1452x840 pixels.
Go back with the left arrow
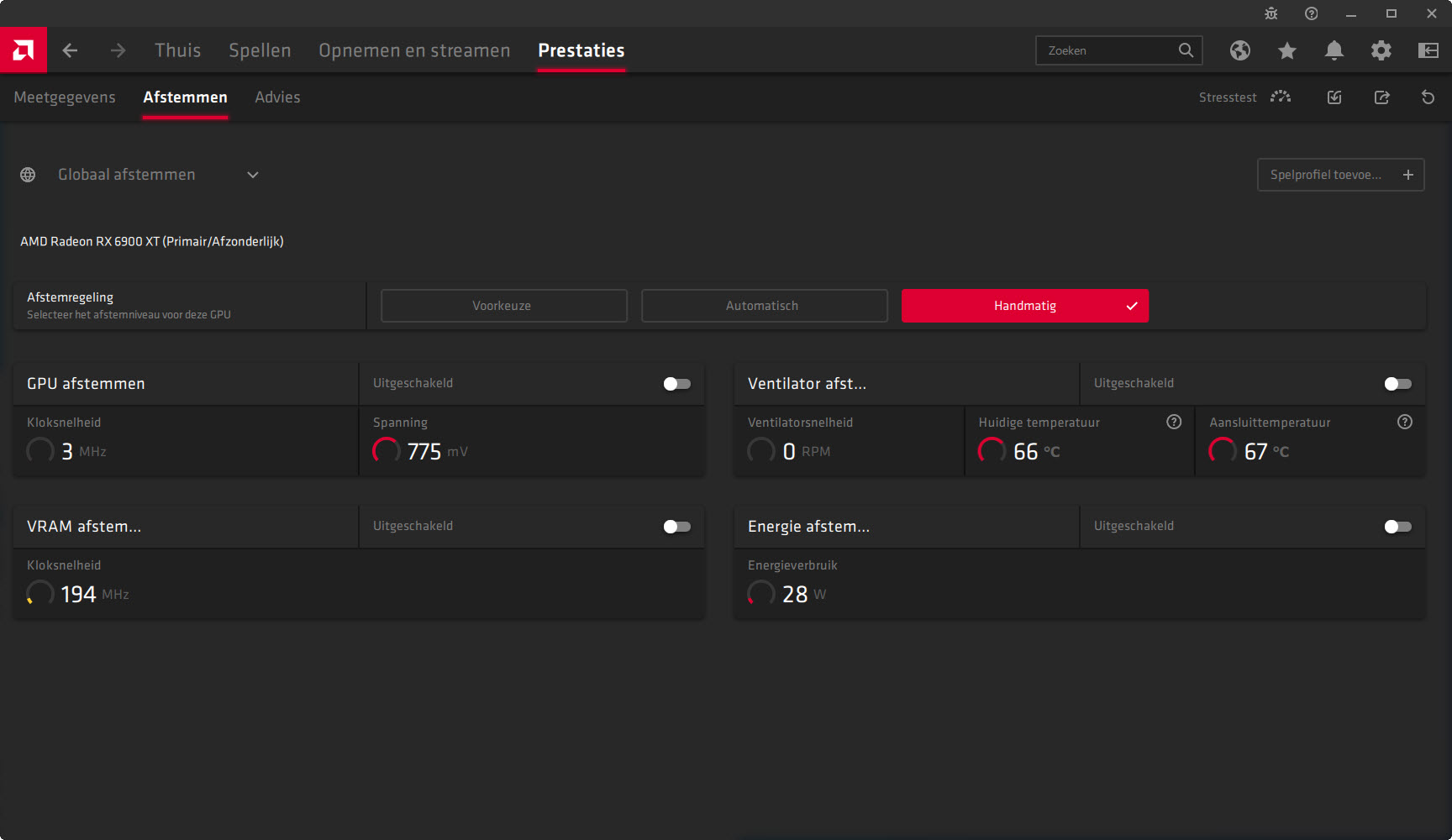(70, 50)
